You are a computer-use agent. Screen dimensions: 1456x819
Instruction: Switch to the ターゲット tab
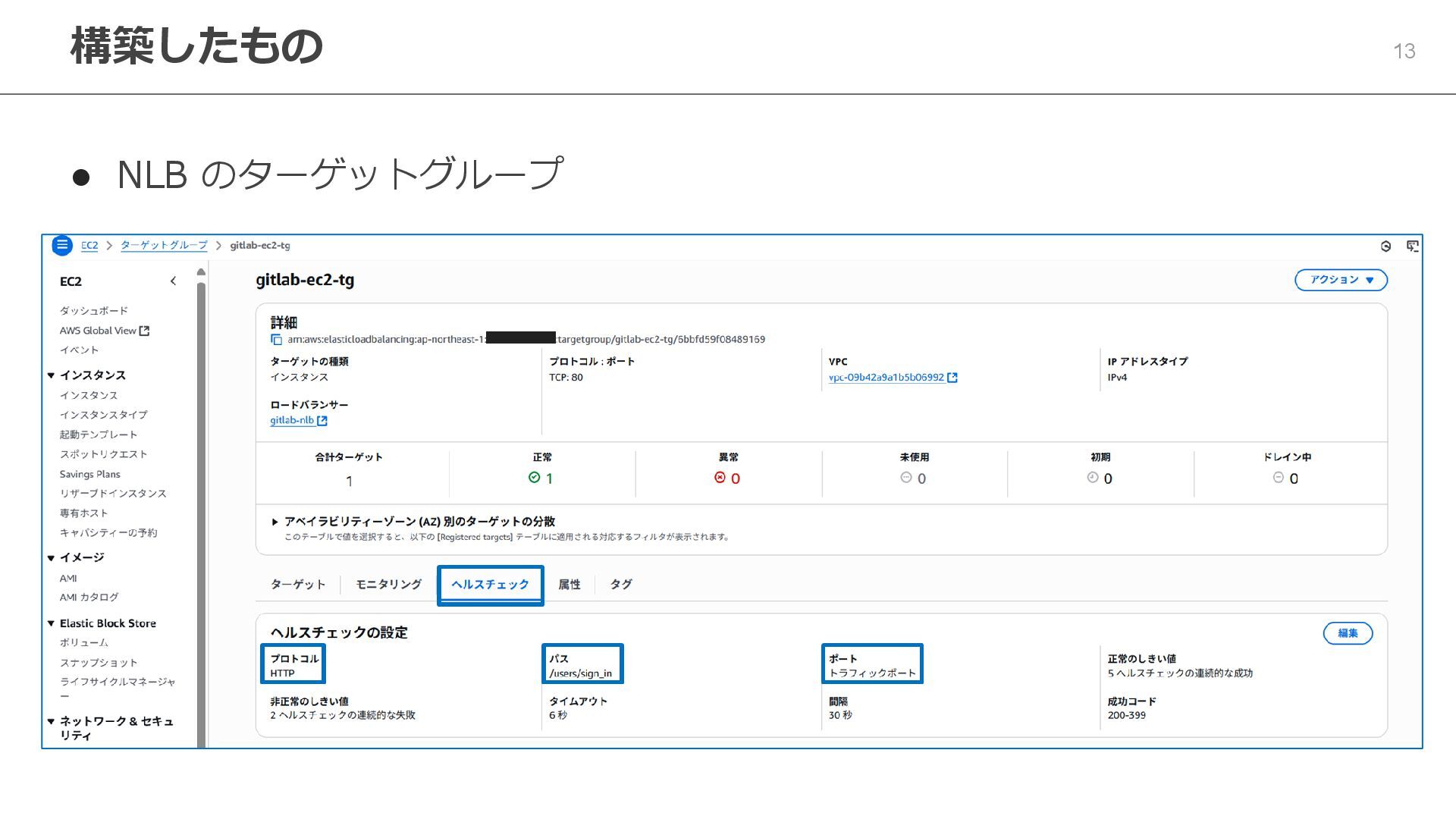point(298,585)
